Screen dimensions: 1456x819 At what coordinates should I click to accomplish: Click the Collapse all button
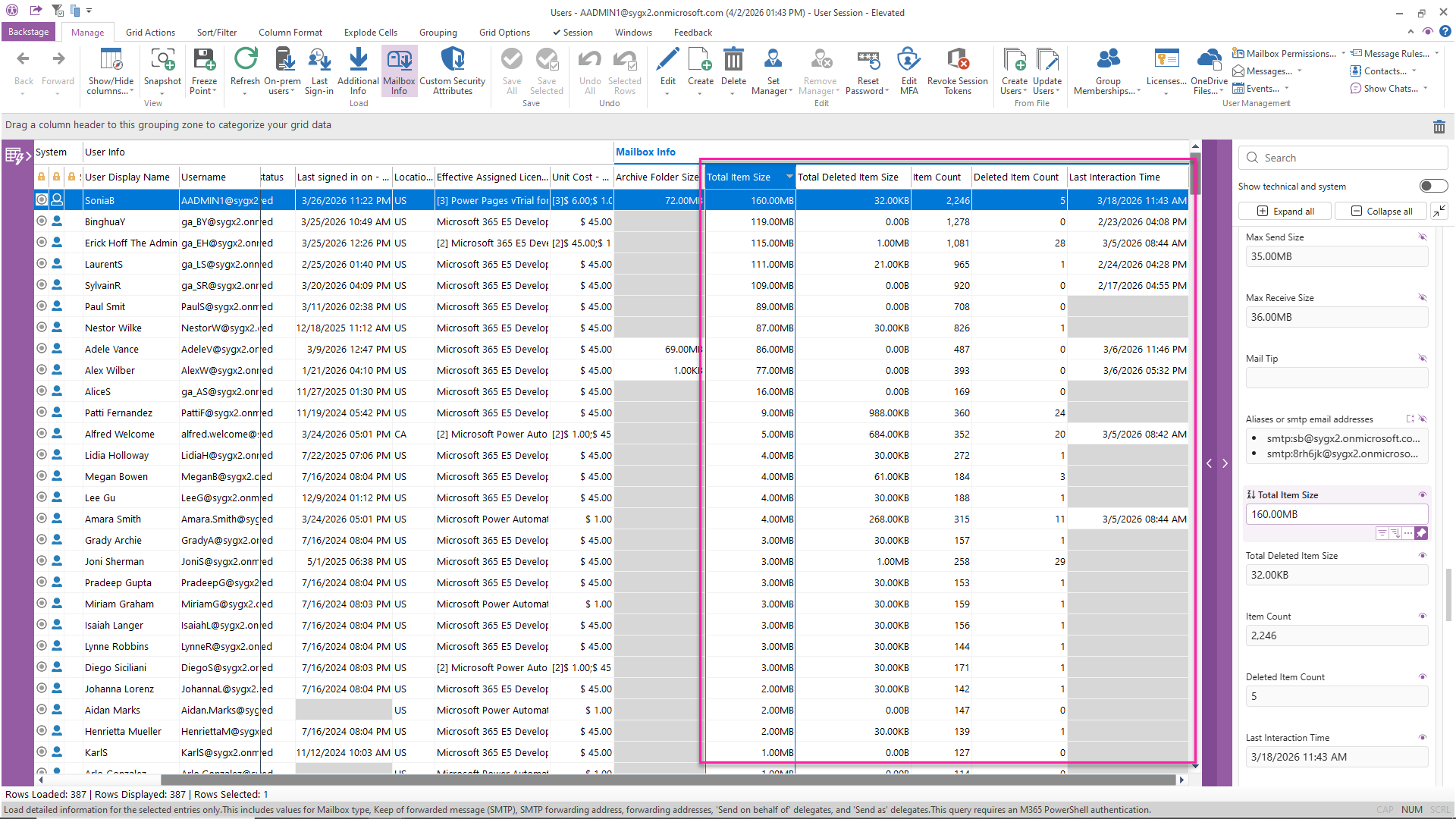tap(1381, 211)
